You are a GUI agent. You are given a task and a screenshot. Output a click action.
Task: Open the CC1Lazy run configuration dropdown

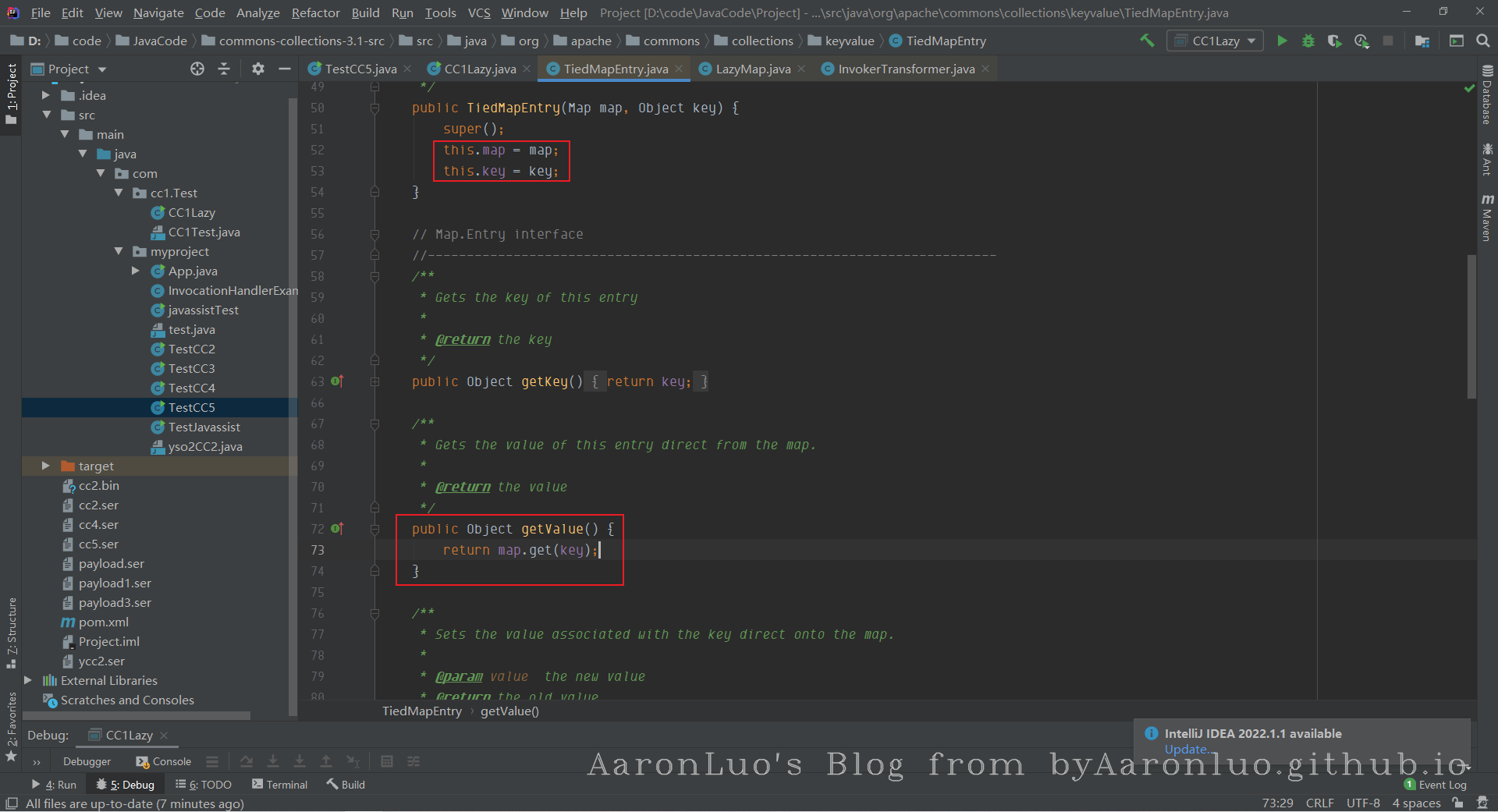point(1215,41)
